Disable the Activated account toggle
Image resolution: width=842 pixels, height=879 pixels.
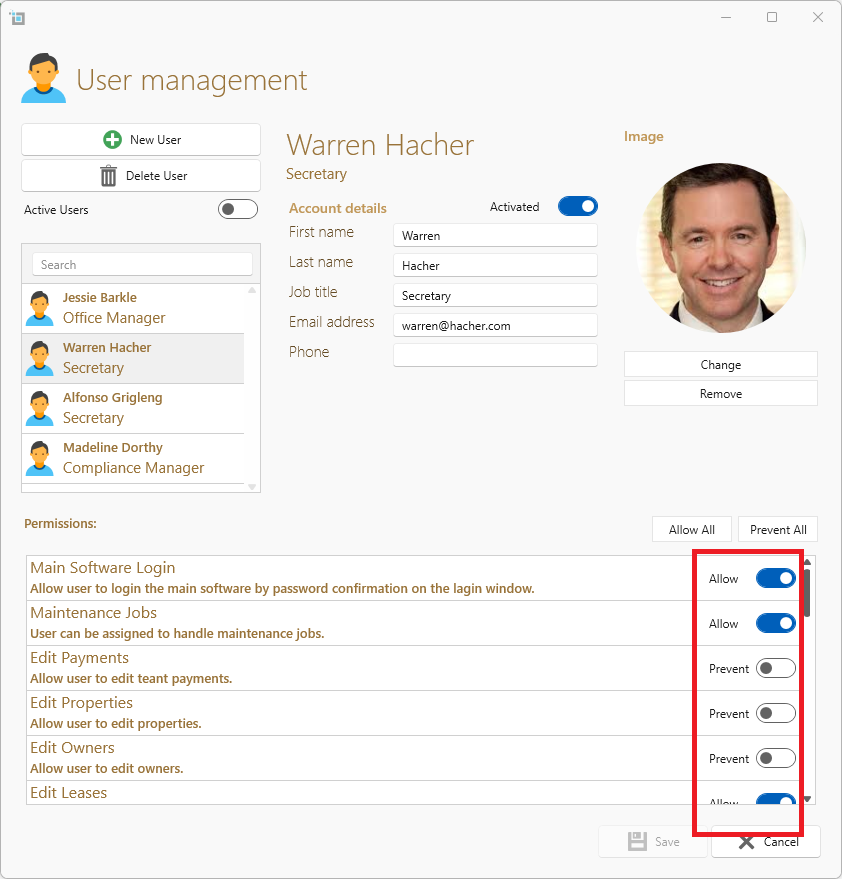point(577,207)
